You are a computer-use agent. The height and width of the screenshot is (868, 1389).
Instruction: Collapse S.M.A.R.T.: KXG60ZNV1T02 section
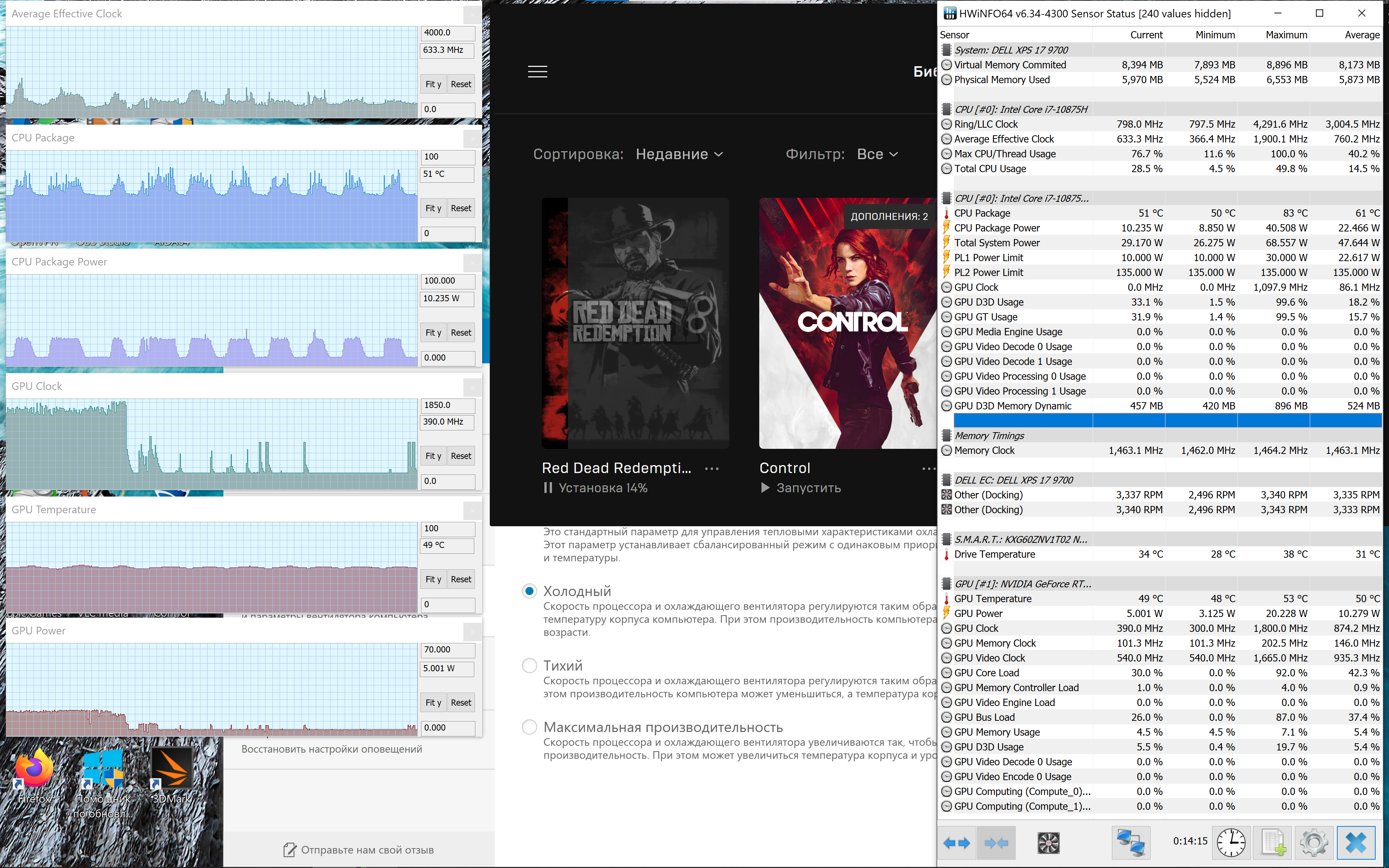click(947, 540)
